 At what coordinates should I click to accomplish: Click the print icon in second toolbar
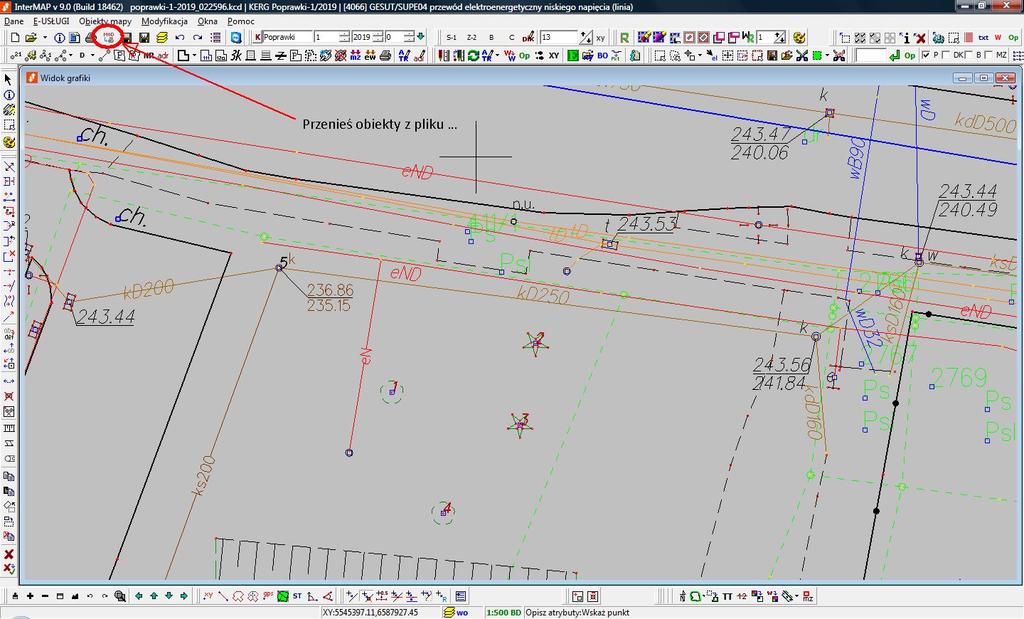[x=386, y=56]
